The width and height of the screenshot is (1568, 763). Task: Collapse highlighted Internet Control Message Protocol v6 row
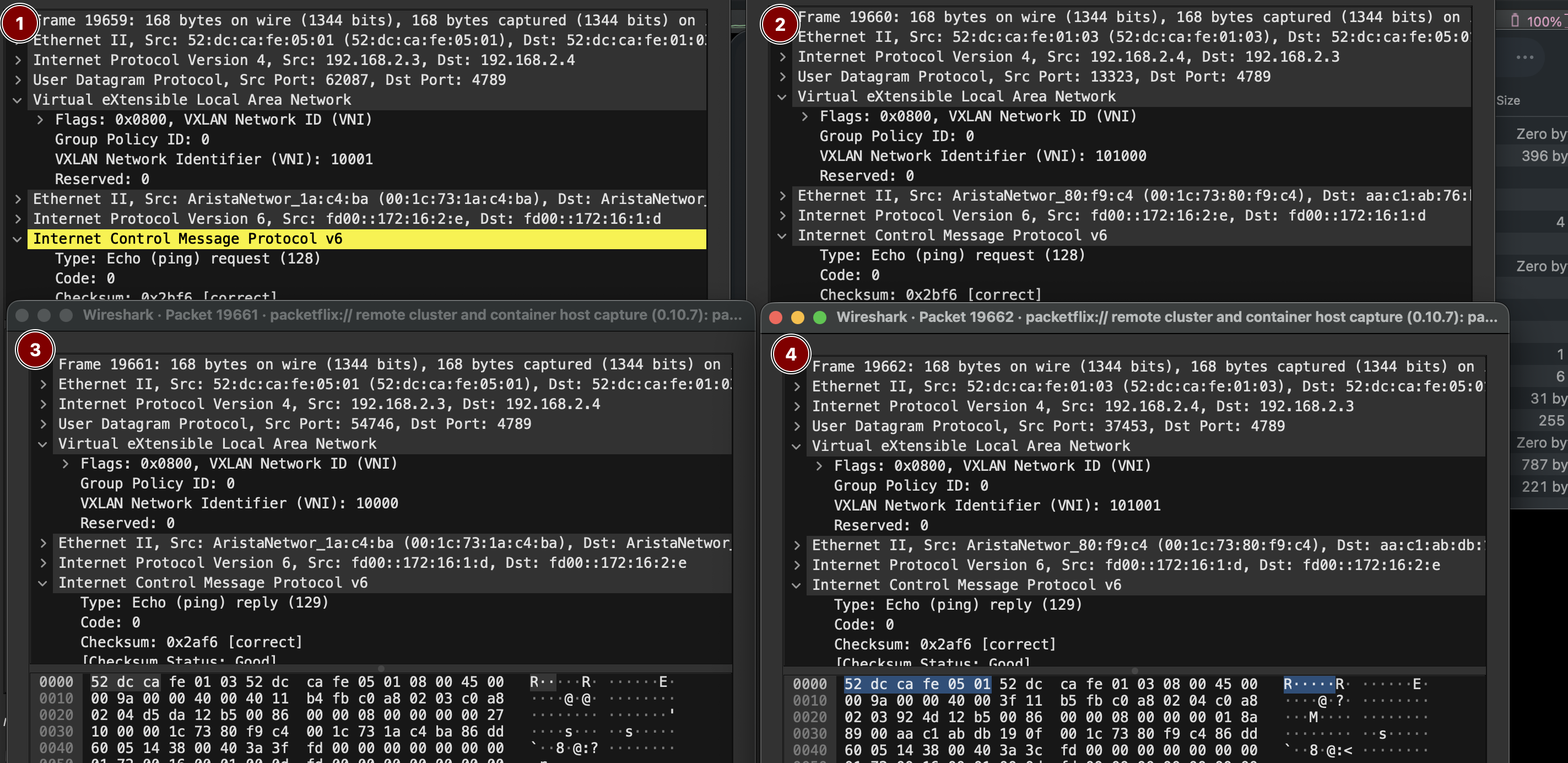pos(18,239)
